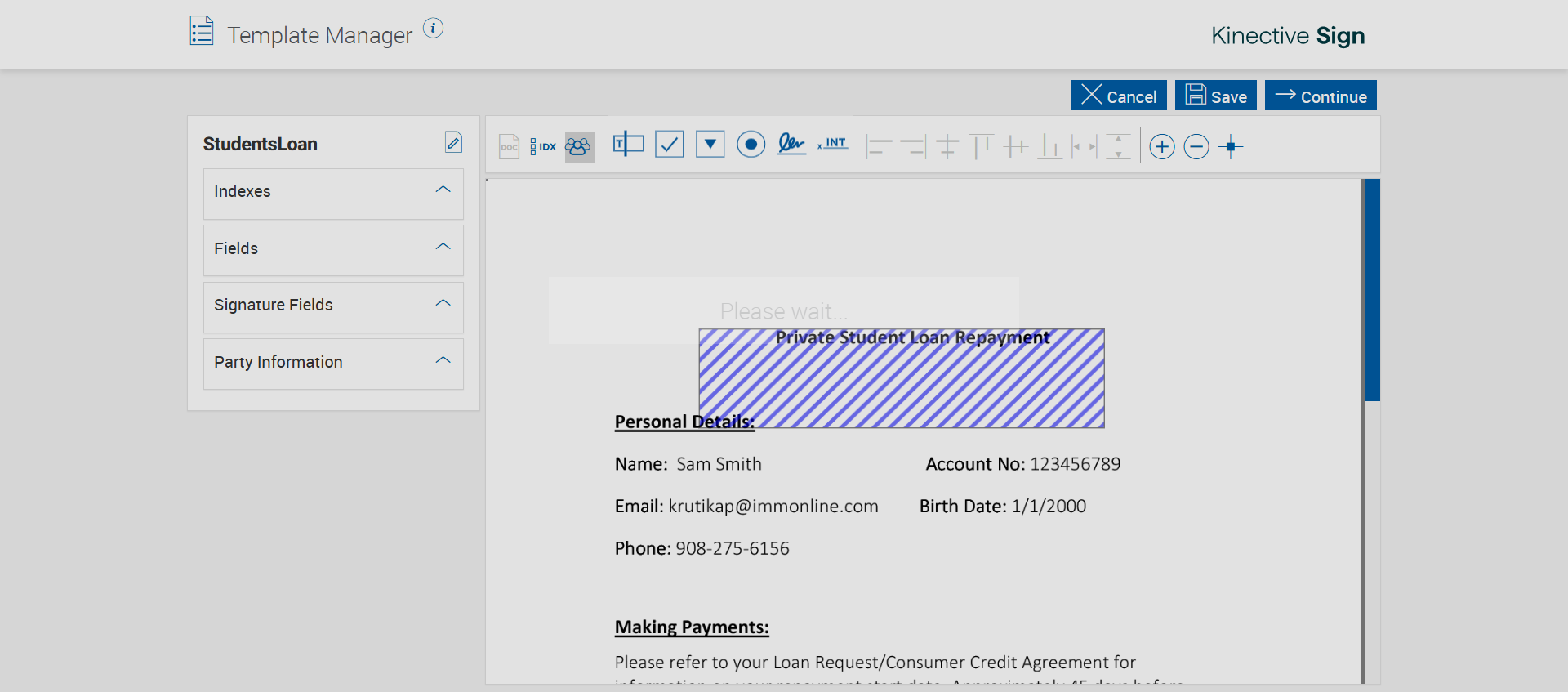Click the name Sam Smith
The width and height of the screenshot is (1568, 692).
coord(719,464)
